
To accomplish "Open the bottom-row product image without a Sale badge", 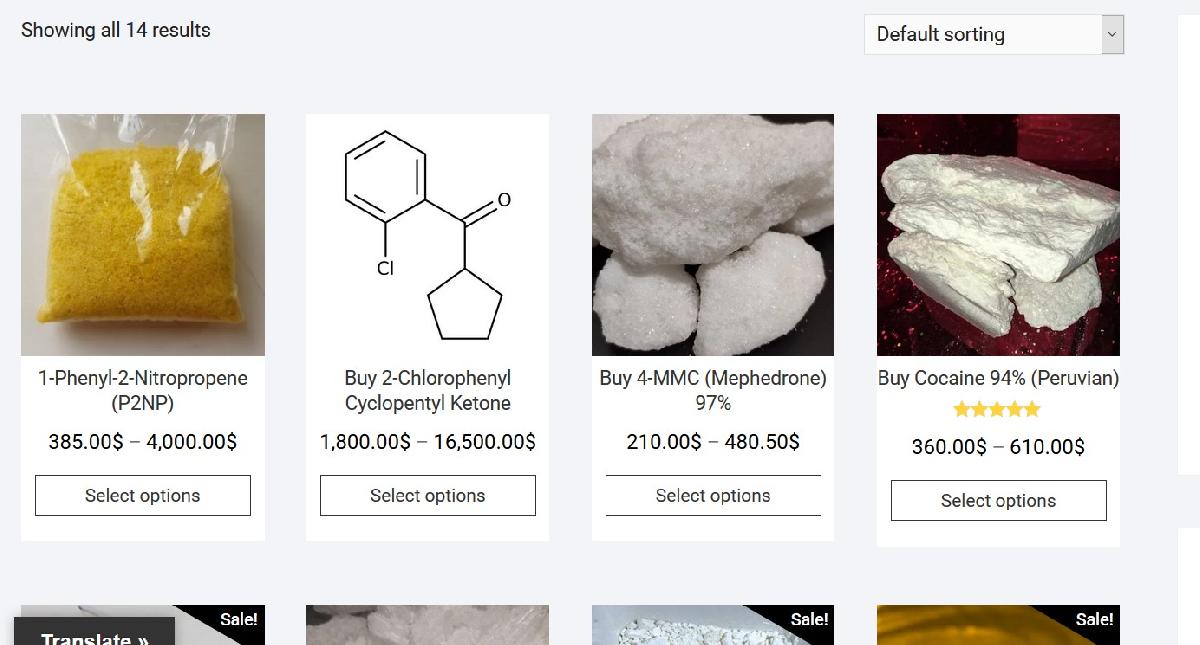I will coord(427,626).
